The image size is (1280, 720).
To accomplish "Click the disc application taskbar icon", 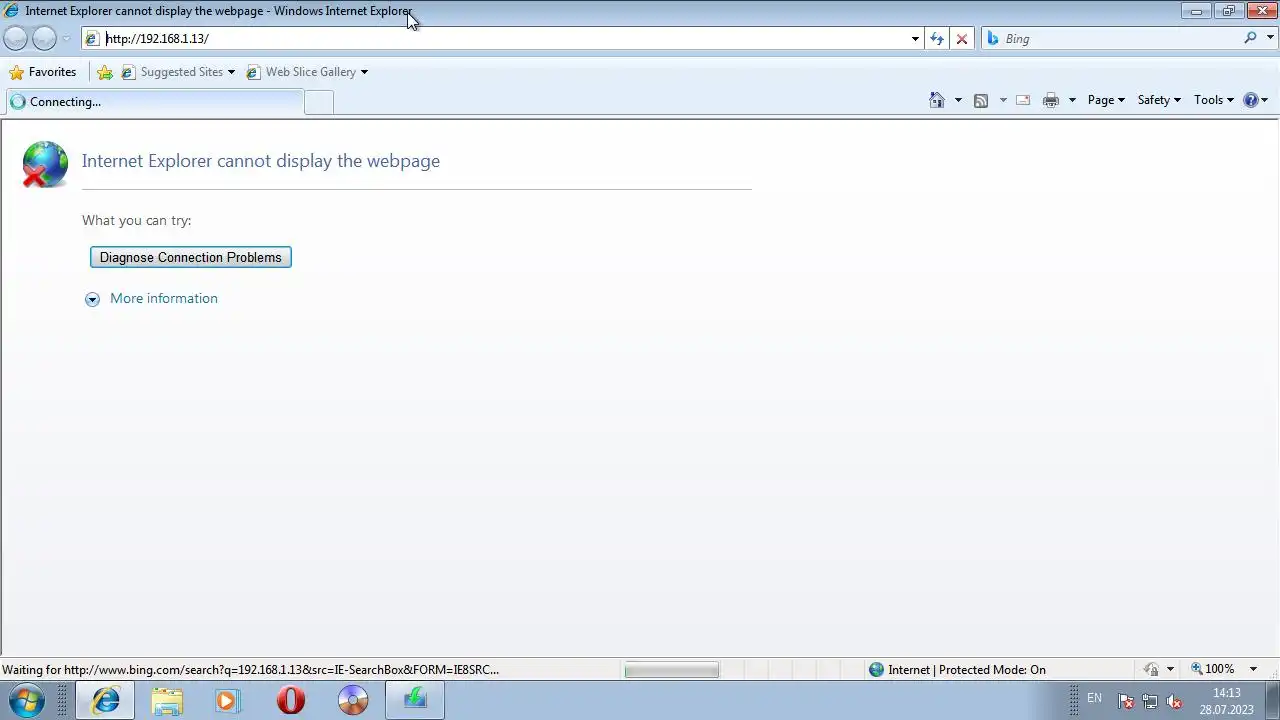I will click(x=353, y=700).
